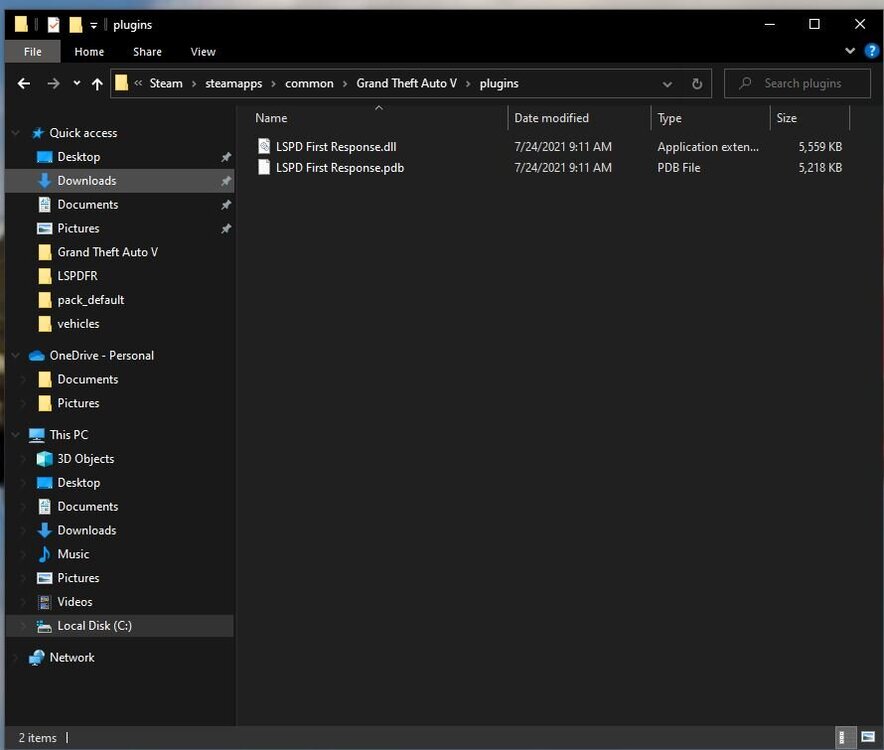Screen dimensions: 884x750
Task: Open address bar previous locations dropdown
Action: pyautogui.click(x=667, y=84)
